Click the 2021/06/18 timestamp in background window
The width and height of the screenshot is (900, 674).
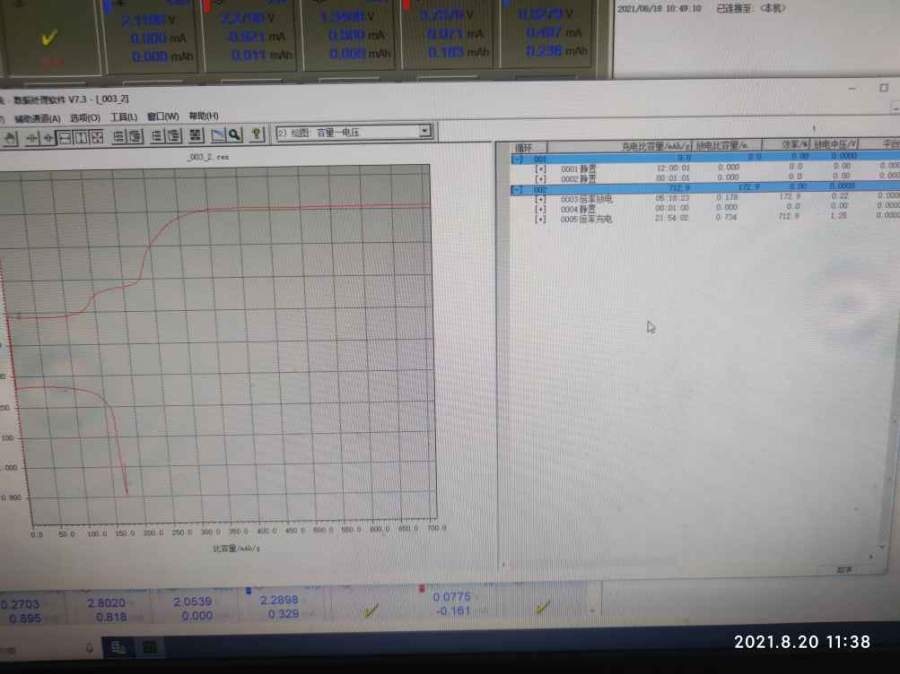(x=660, y=9)
